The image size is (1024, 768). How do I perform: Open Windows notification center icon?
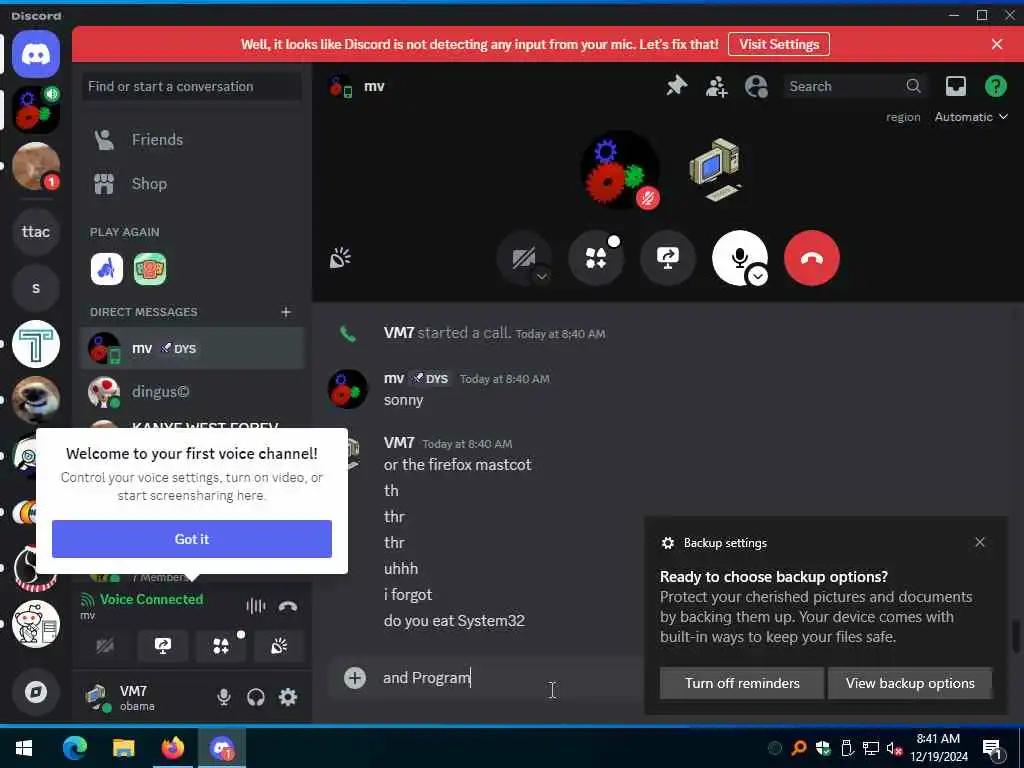(993, 749)
